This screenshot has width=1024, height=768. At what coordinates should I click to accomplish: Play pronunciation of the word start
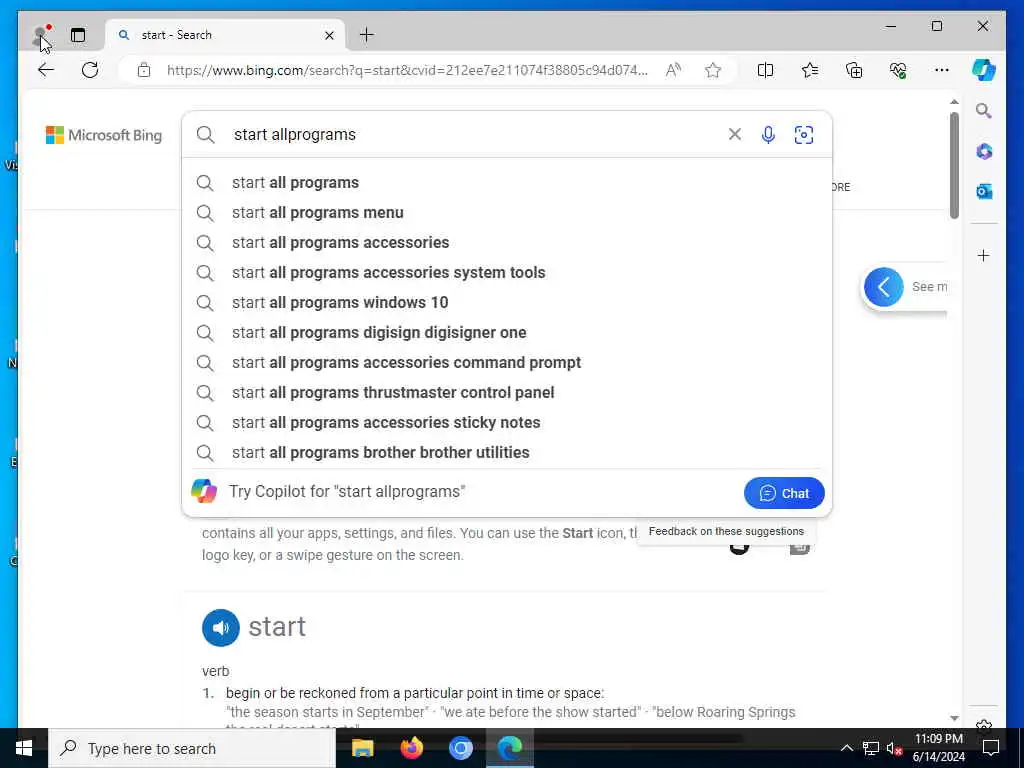coord(221,628)
